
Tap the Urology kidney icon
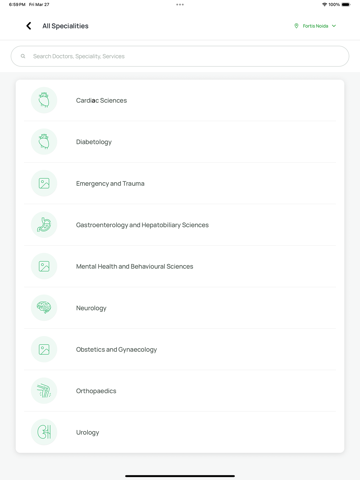tap(44, 432)
